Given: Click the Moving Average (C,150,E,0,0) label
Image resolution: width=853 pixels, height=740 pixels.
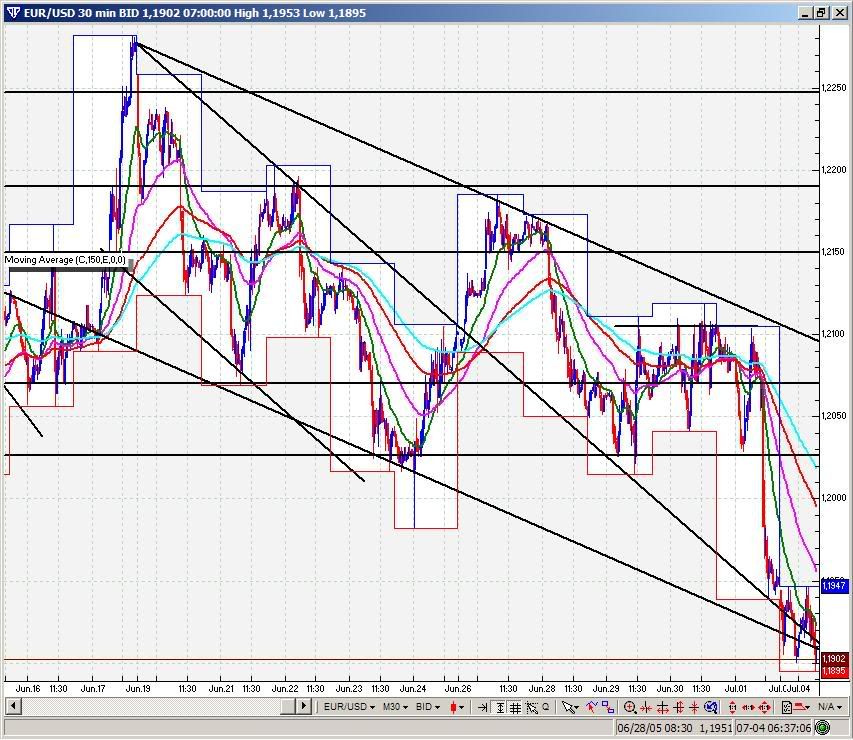Looking at the screenshot, I should pyautogui.click(x=65, y=260).
